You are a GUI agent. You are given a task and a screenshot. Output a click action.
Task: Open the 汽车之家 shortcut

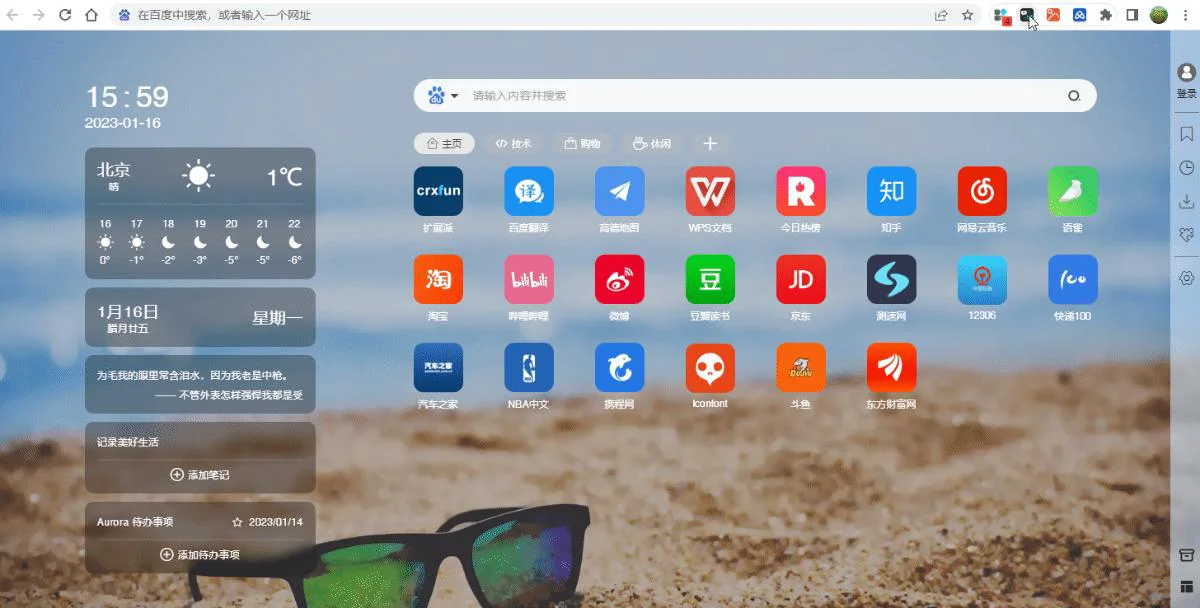(x=438, y=368)
